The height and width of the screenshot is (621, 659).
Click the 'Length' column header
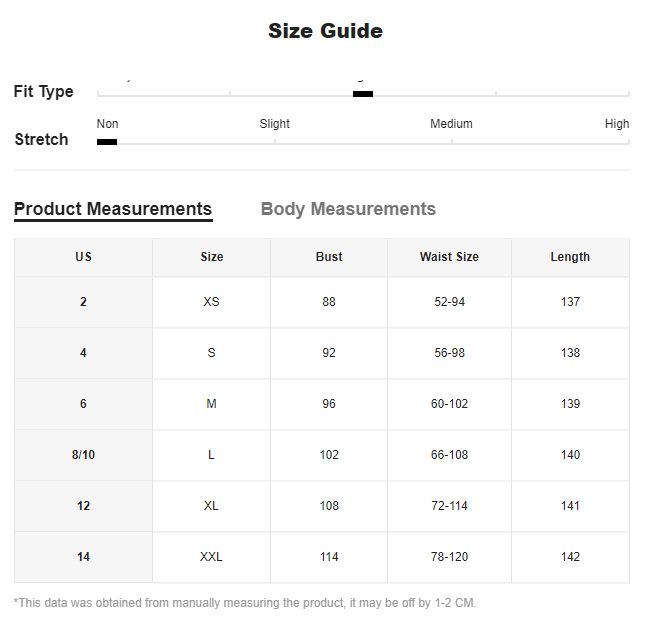pyautogui.click(x=570, y=257)
